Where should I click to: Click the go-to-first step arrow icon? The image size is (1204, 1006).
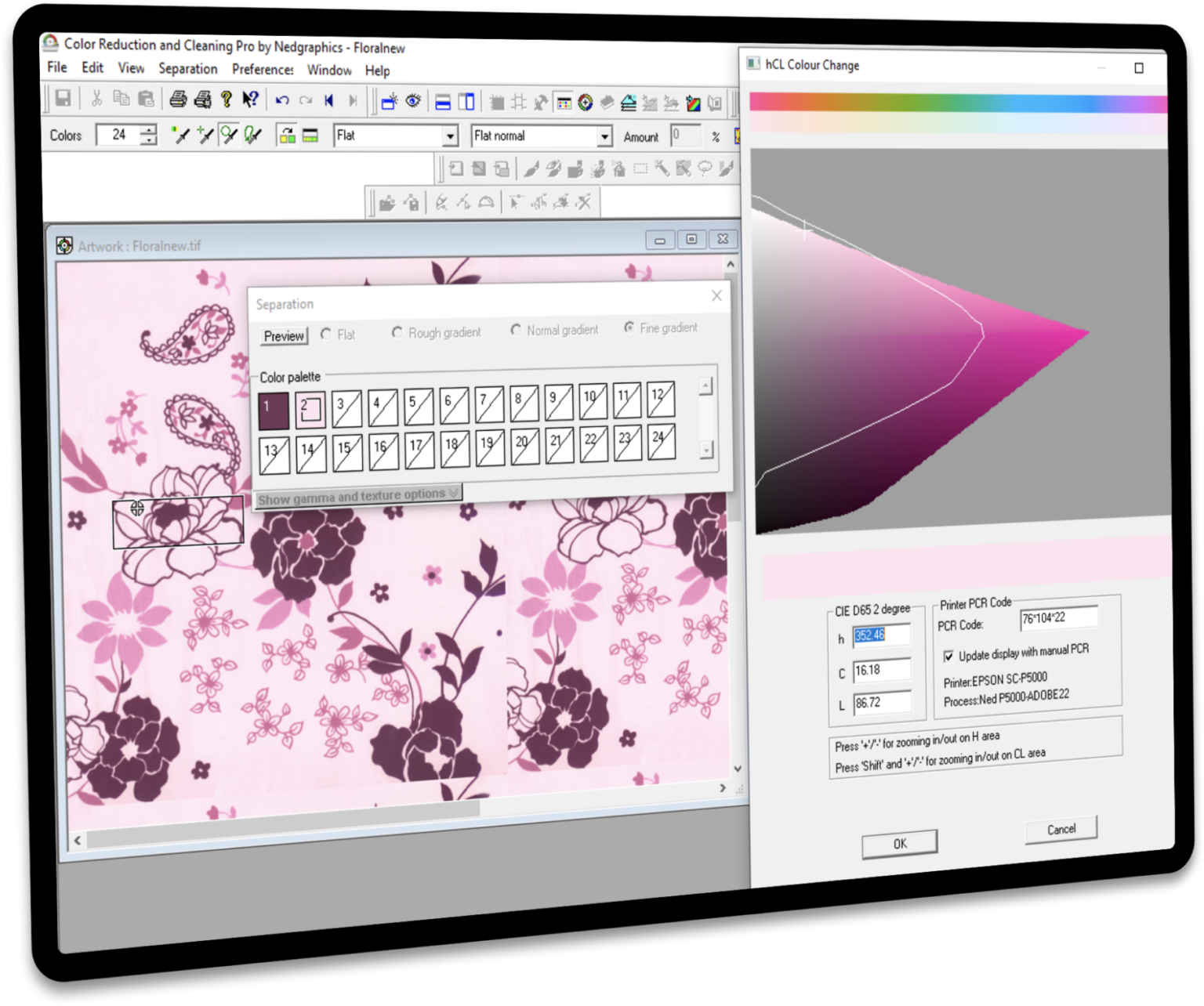329,100
